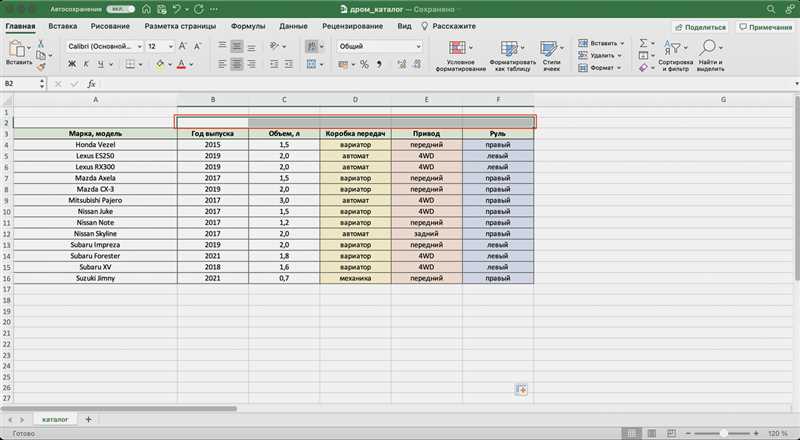Viewport: 800px width, 440px height.
Task: Apply italic formatting (К)
Action: tap(86, 64)
